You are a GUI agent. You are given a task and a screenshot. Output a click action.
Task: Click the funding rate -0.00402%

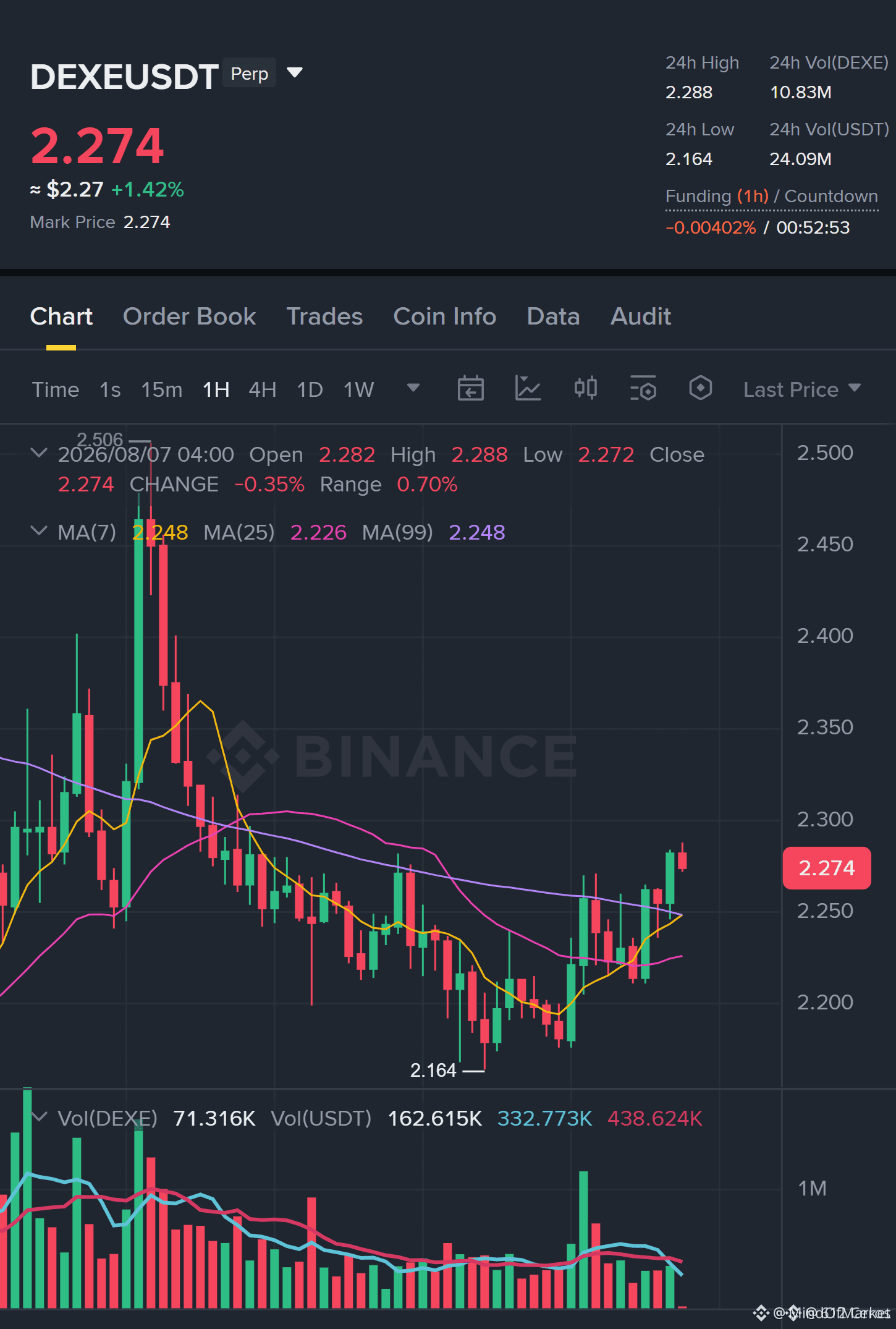click(711, 227)
